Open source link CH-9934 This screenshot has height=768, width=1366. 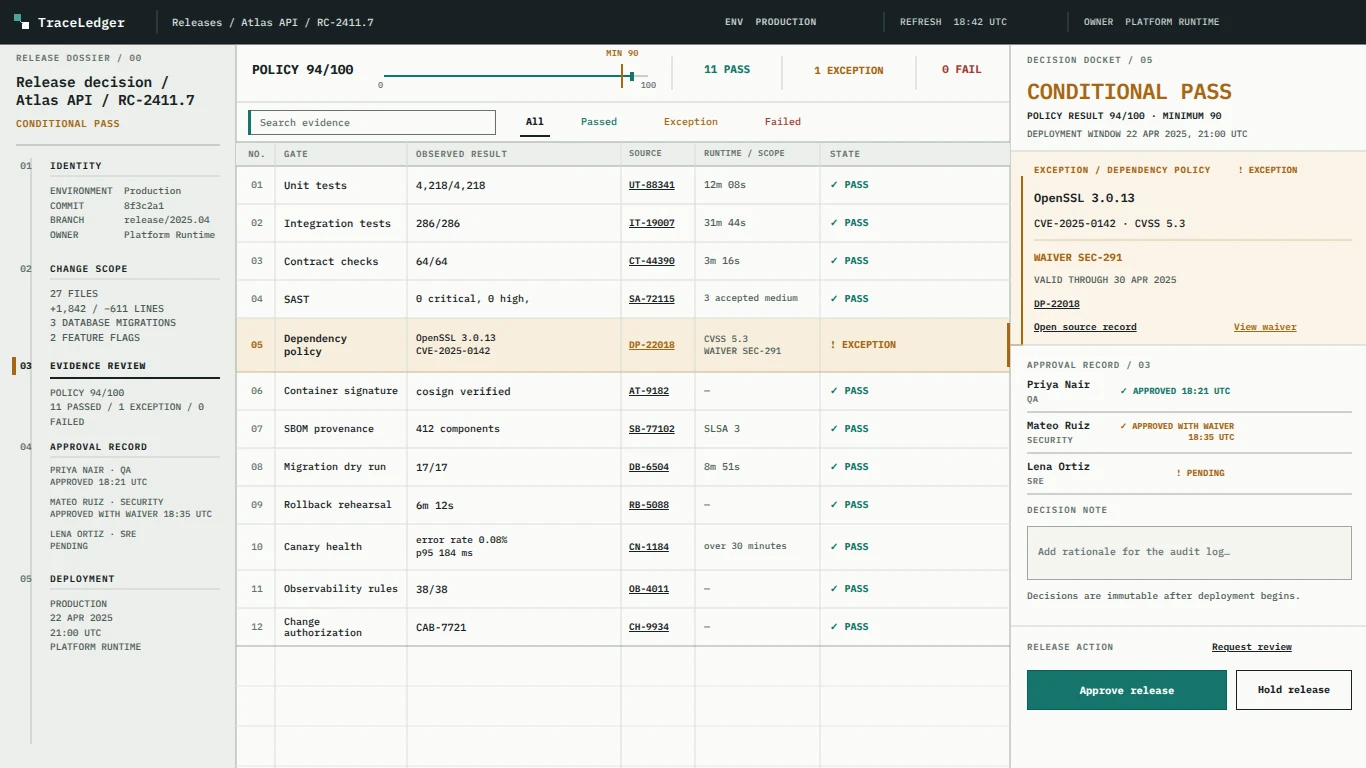649,627
